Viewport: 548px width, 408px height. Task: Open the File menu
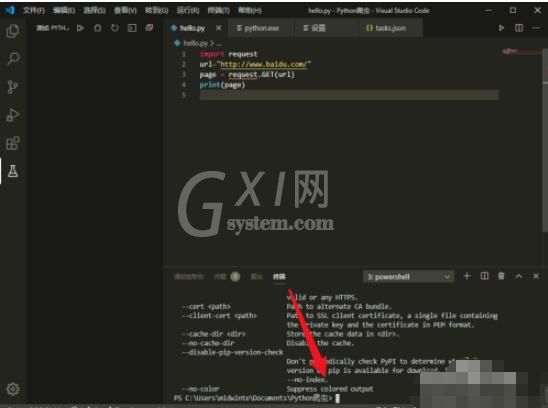click(x=34, y=10)
